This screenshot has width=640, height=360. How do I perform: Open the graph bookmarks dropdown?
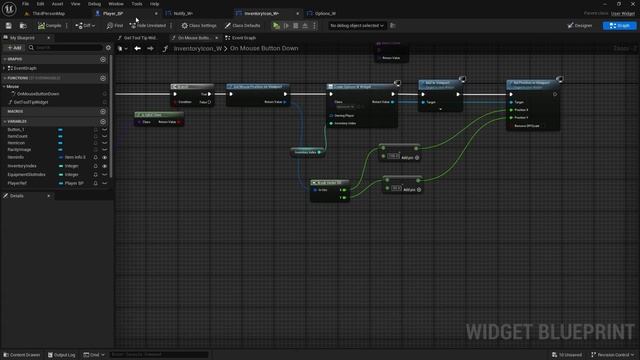122,49
